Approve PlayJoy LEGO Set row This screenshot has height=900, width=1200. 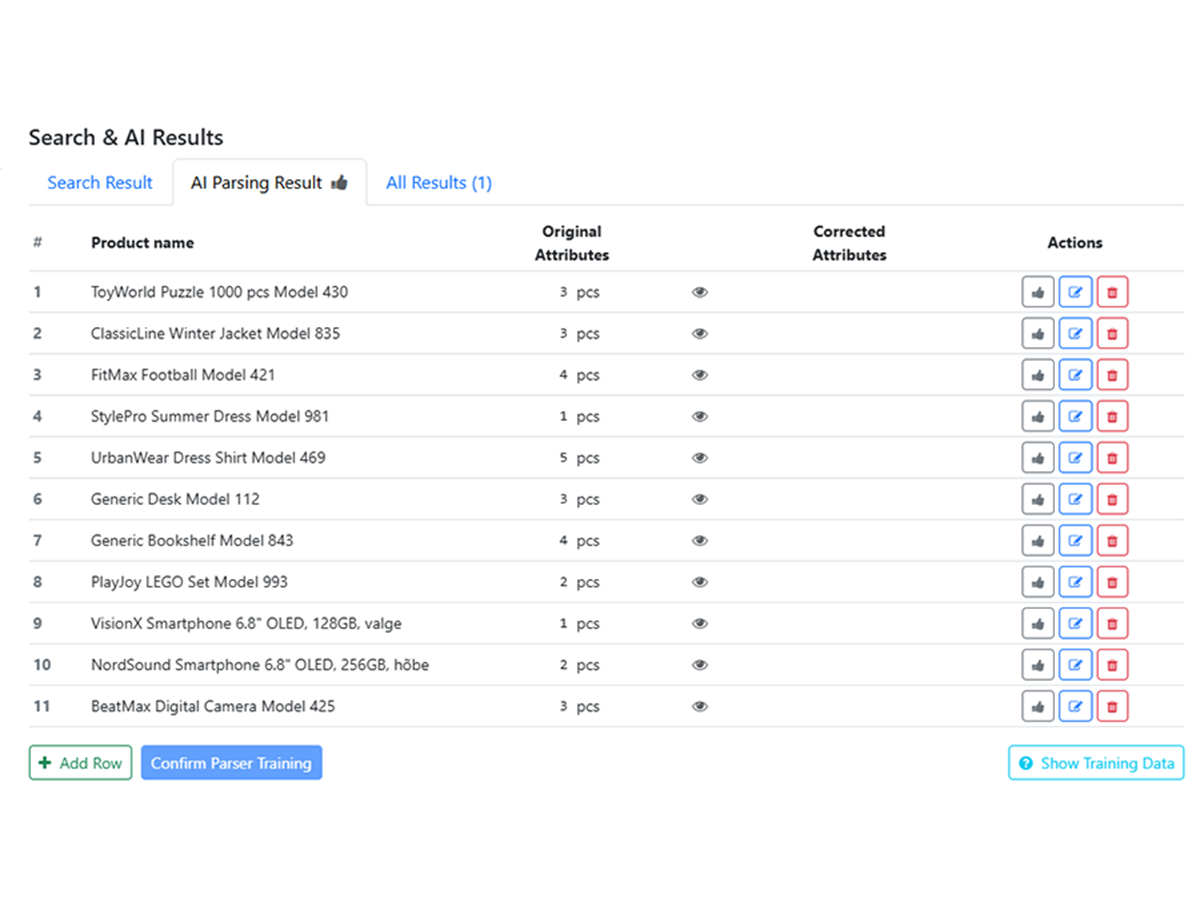(1038, 582)
